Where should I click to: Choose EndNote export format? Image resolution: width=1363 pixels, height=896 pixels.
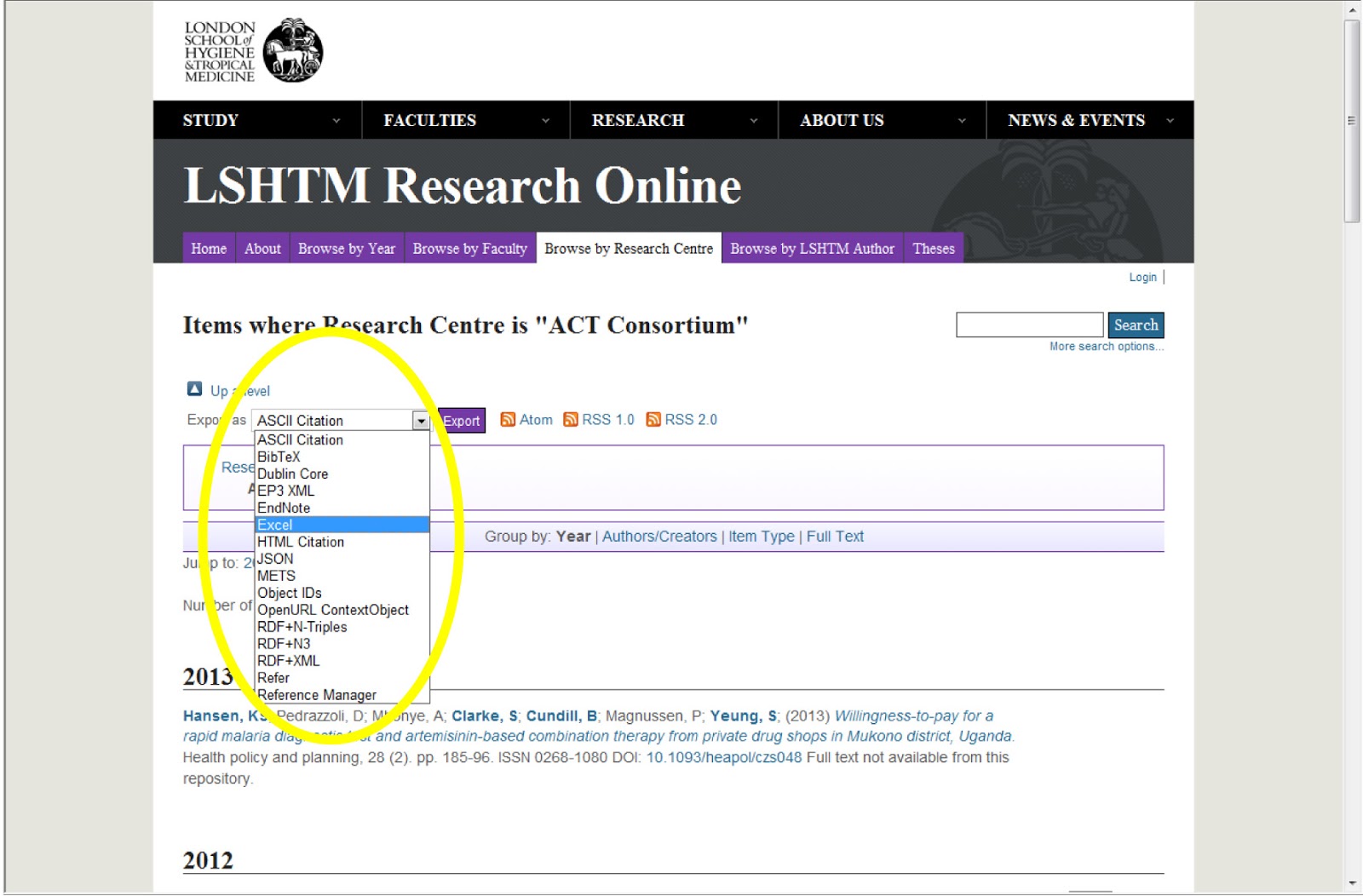342,508
